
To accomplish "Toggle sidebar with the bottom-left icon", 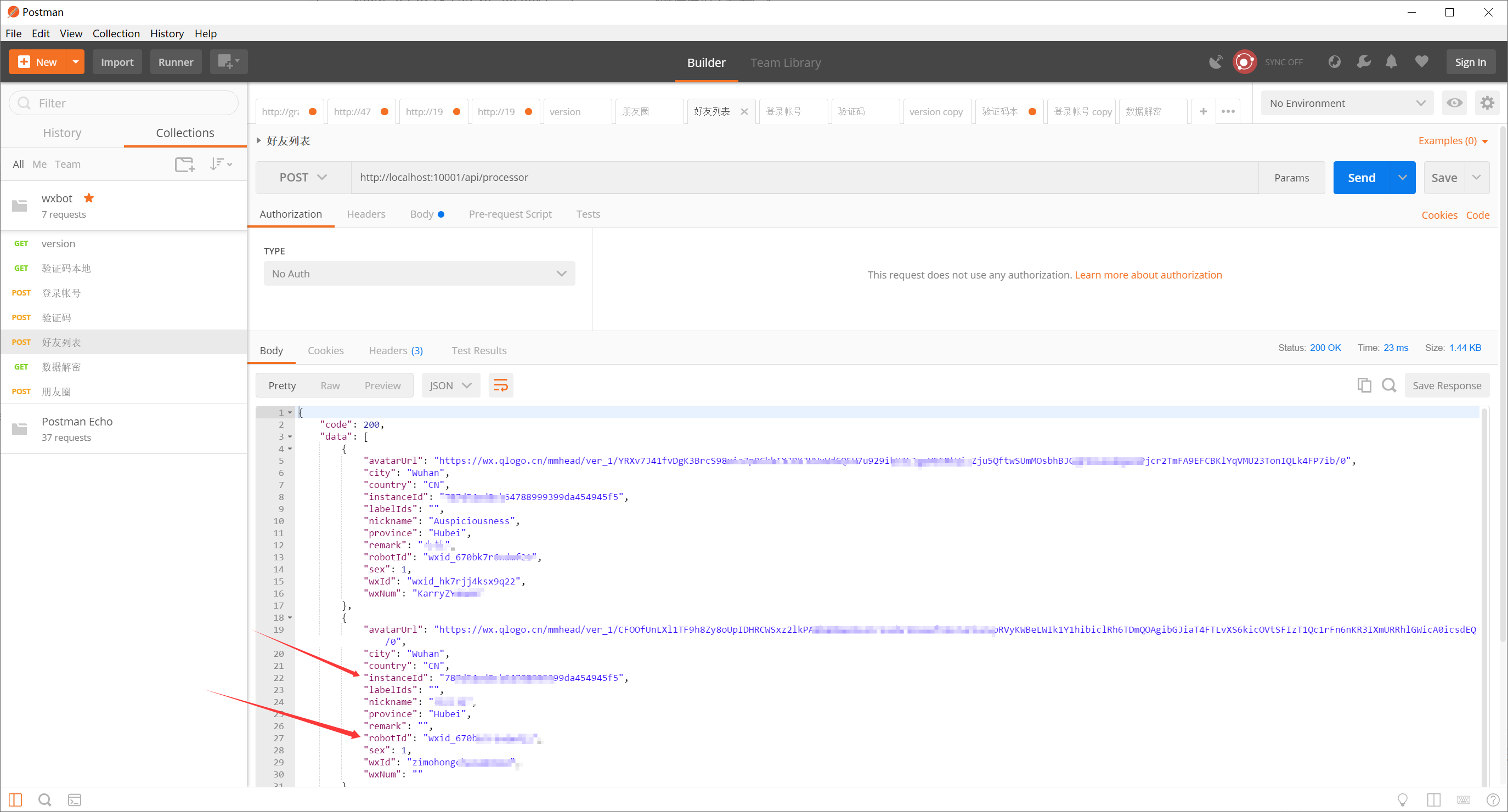I will (x=15, y=800).
